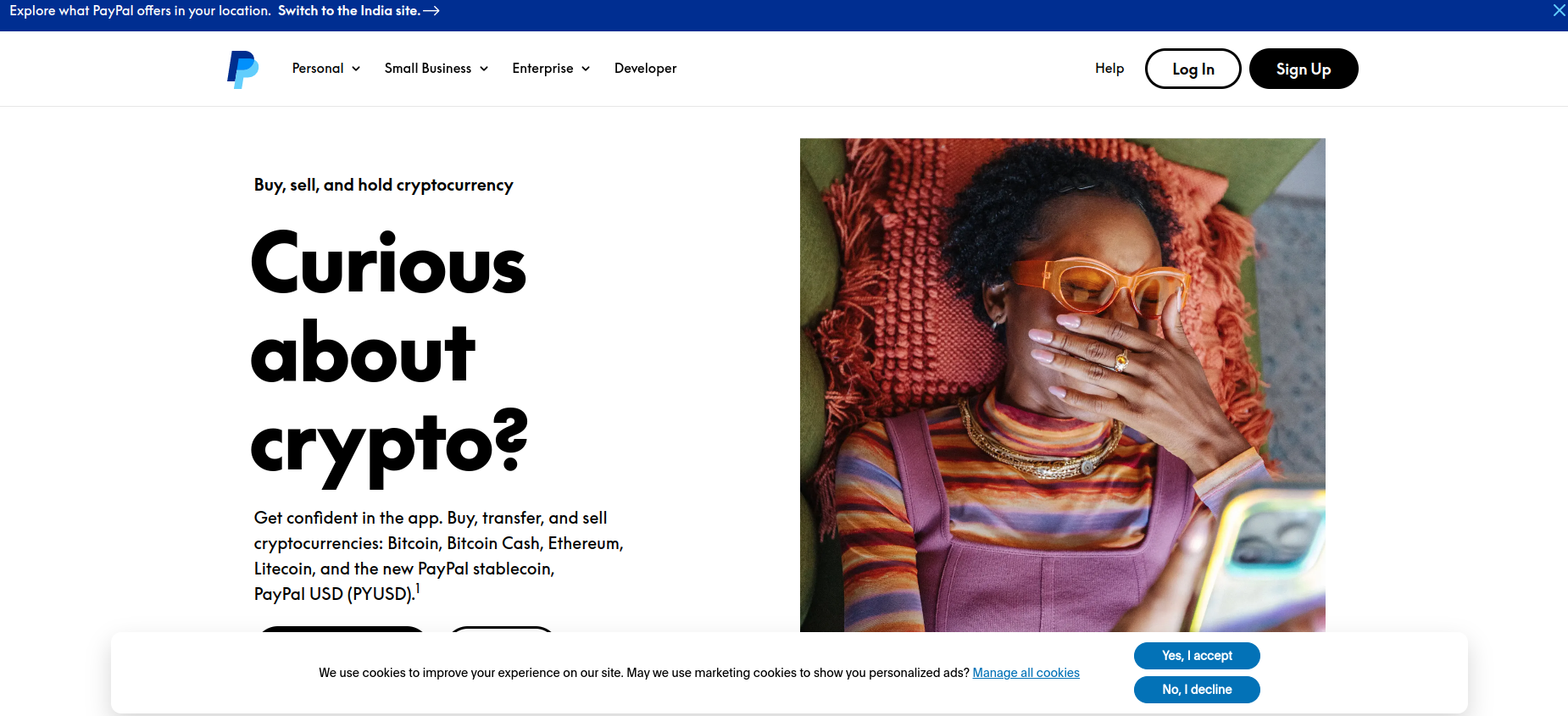Accept cookies with Yes, I accept
Viewport: 1568px width, 716px height.
tap(1196, 656)
